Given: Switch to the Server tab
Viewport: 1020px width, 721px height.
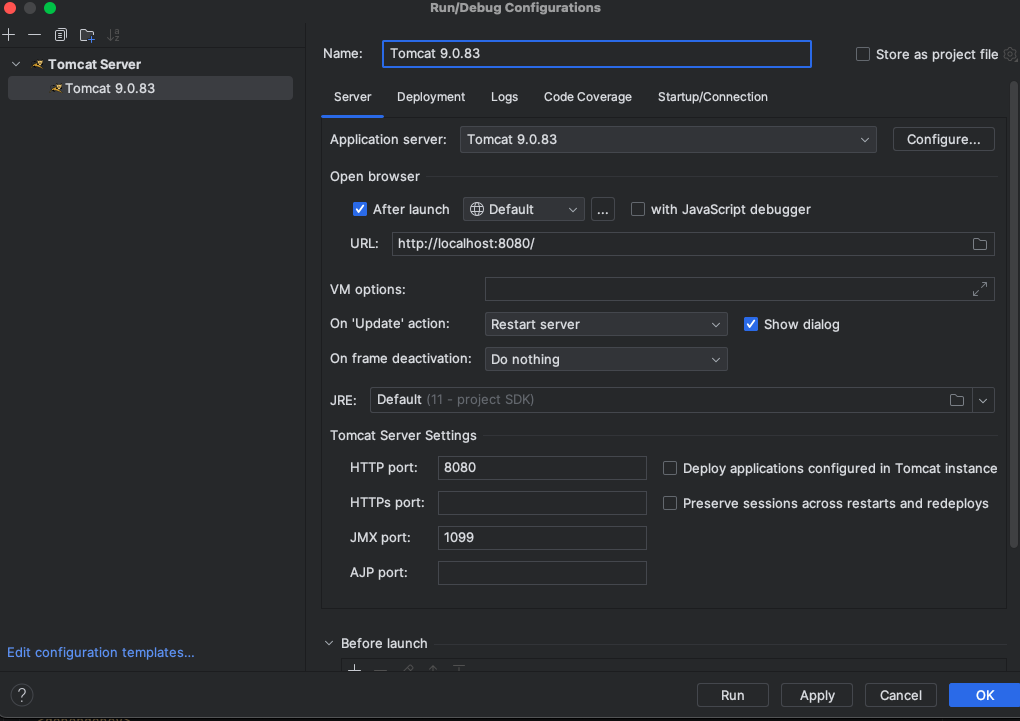Looking at the screenshot, I should (x=353, y=96).
